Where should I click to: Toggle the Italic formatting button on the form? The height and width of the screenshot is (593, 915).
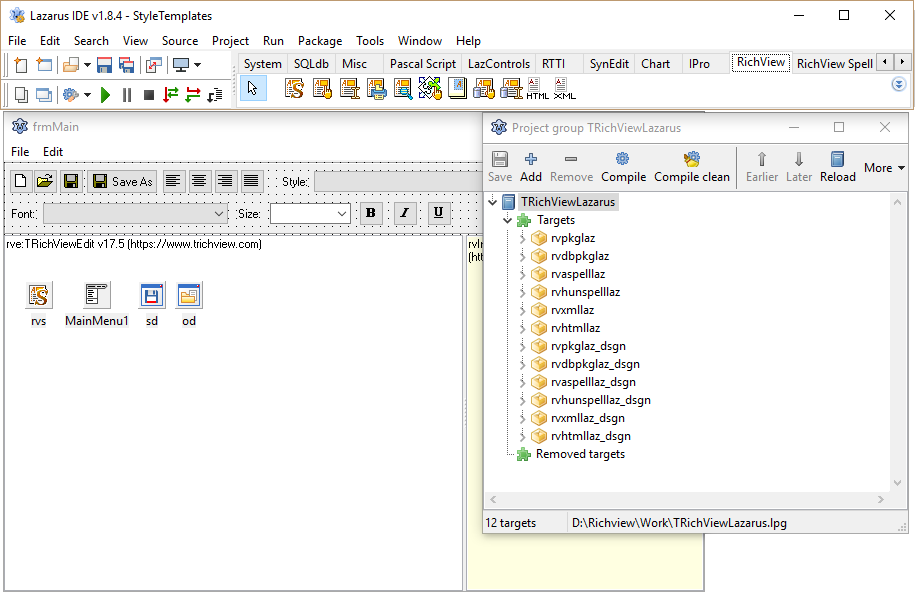pos(405,213)
